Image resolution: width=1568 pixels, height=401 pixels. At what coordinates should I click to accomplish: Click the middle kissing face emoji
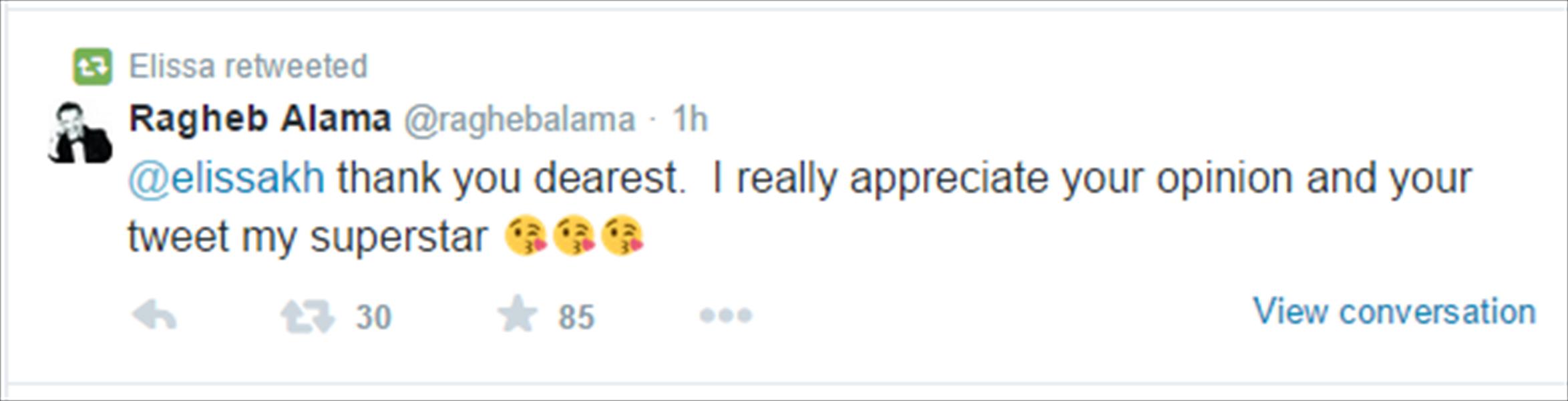coord(574,236)
